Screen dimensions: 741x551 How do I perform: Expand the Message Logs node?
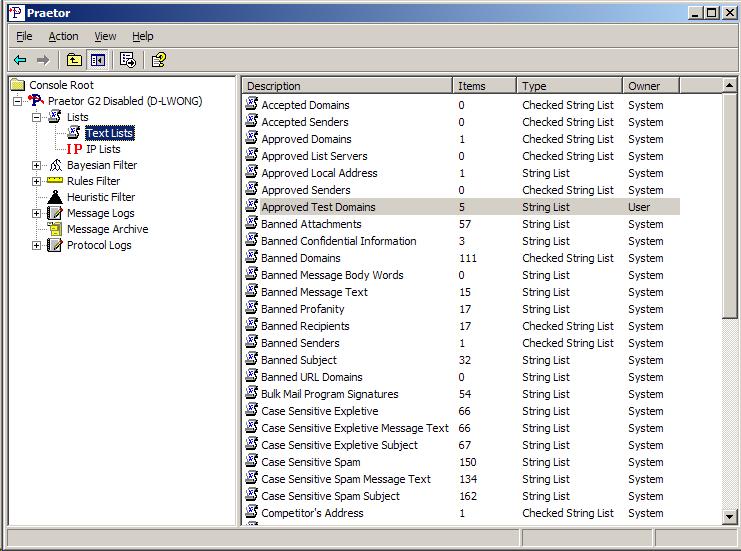pyautogui.click(x=36, y=214)
